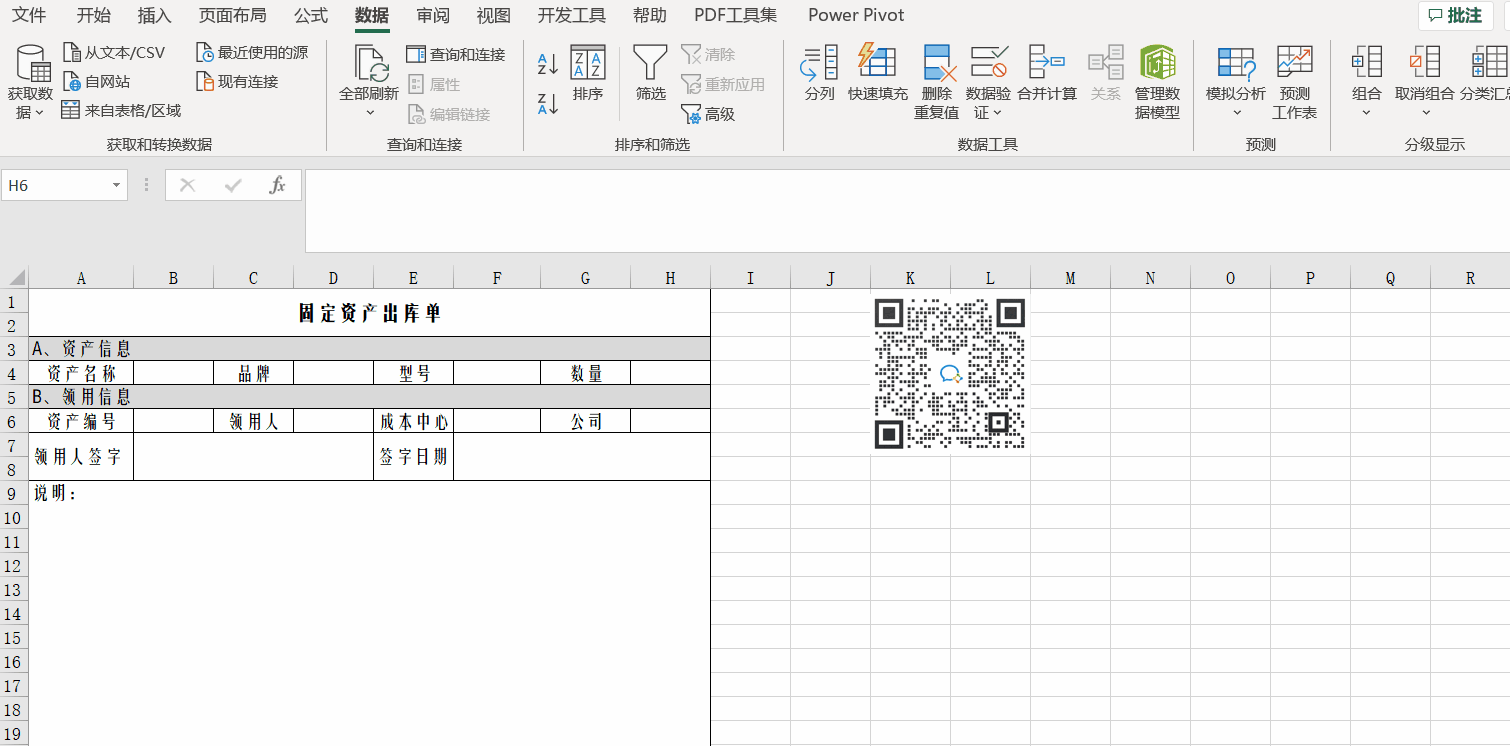Click the confirm checkmark formula button
This screenshot has height=746, width=1510.
pyautogui.click(x=234, y=185)
